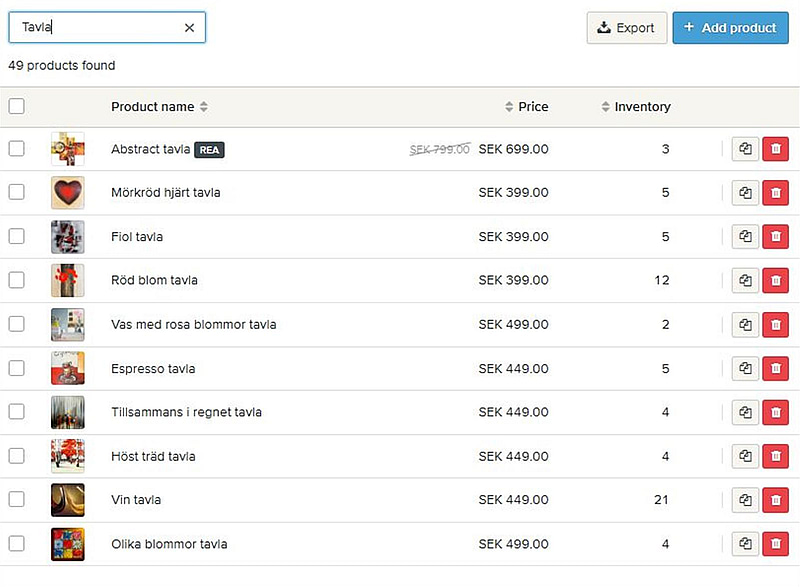The image size is (800, 587).
Task: Delete the Abstract tavla product
Action: point(775,149)
